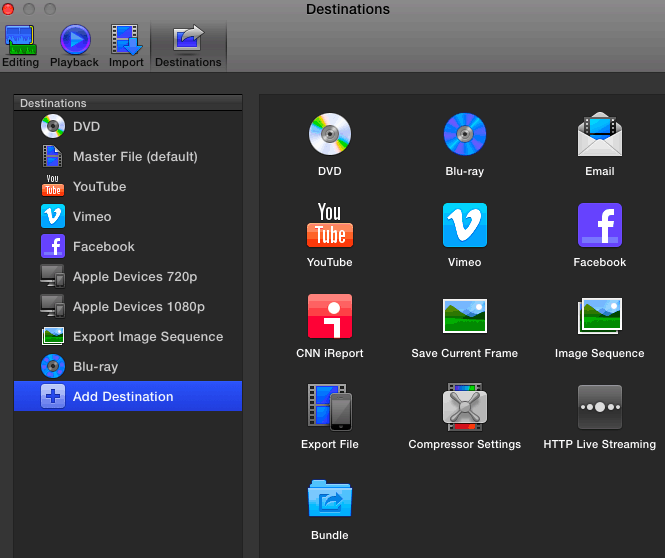This screenshot has height=558, width=665.
Task: Click the Email envelope icon
Action: click(600, 134)
